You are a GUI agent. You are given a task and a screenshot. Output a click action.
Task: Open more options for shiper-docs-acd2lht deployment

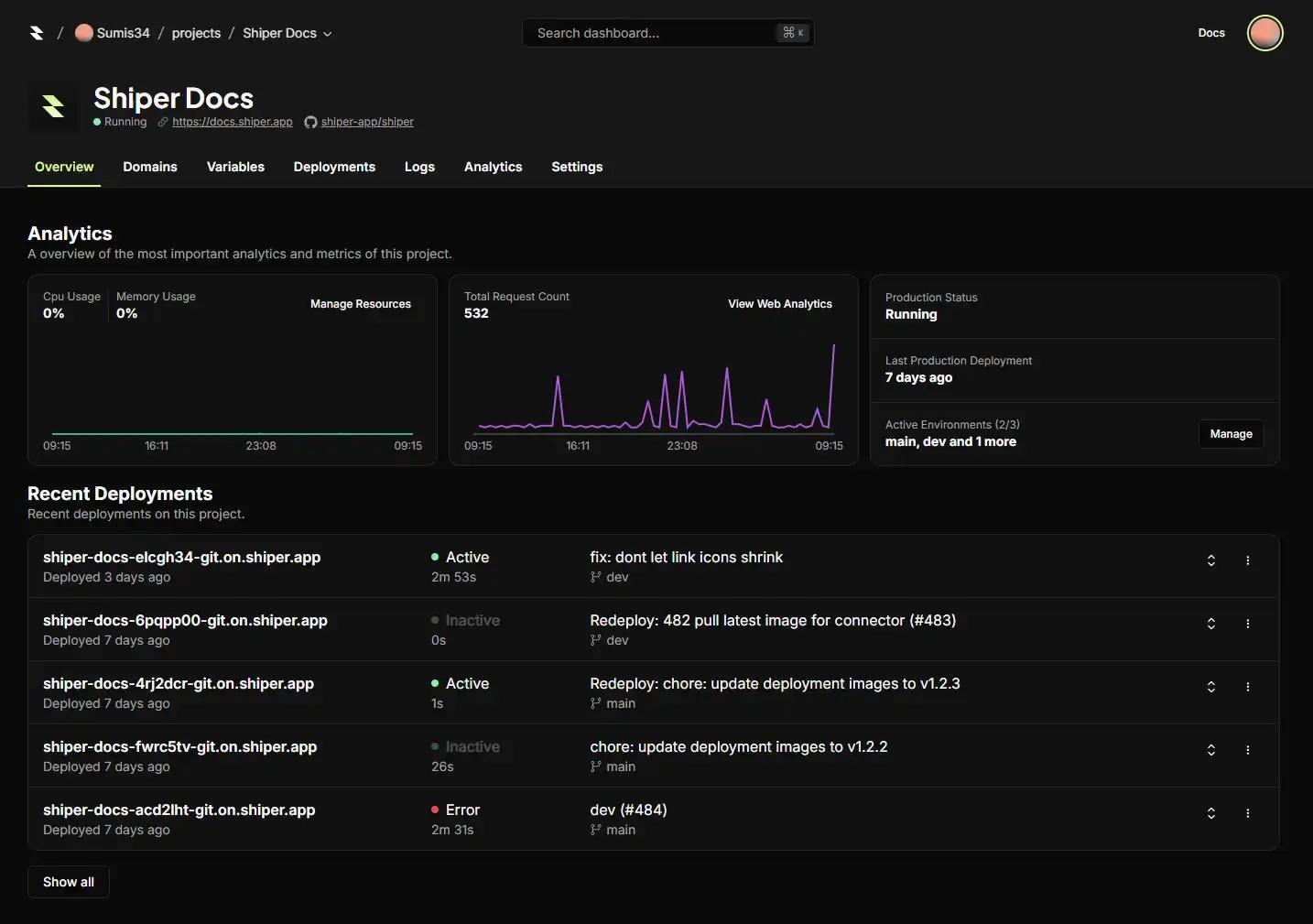(x=1248, y=813)
